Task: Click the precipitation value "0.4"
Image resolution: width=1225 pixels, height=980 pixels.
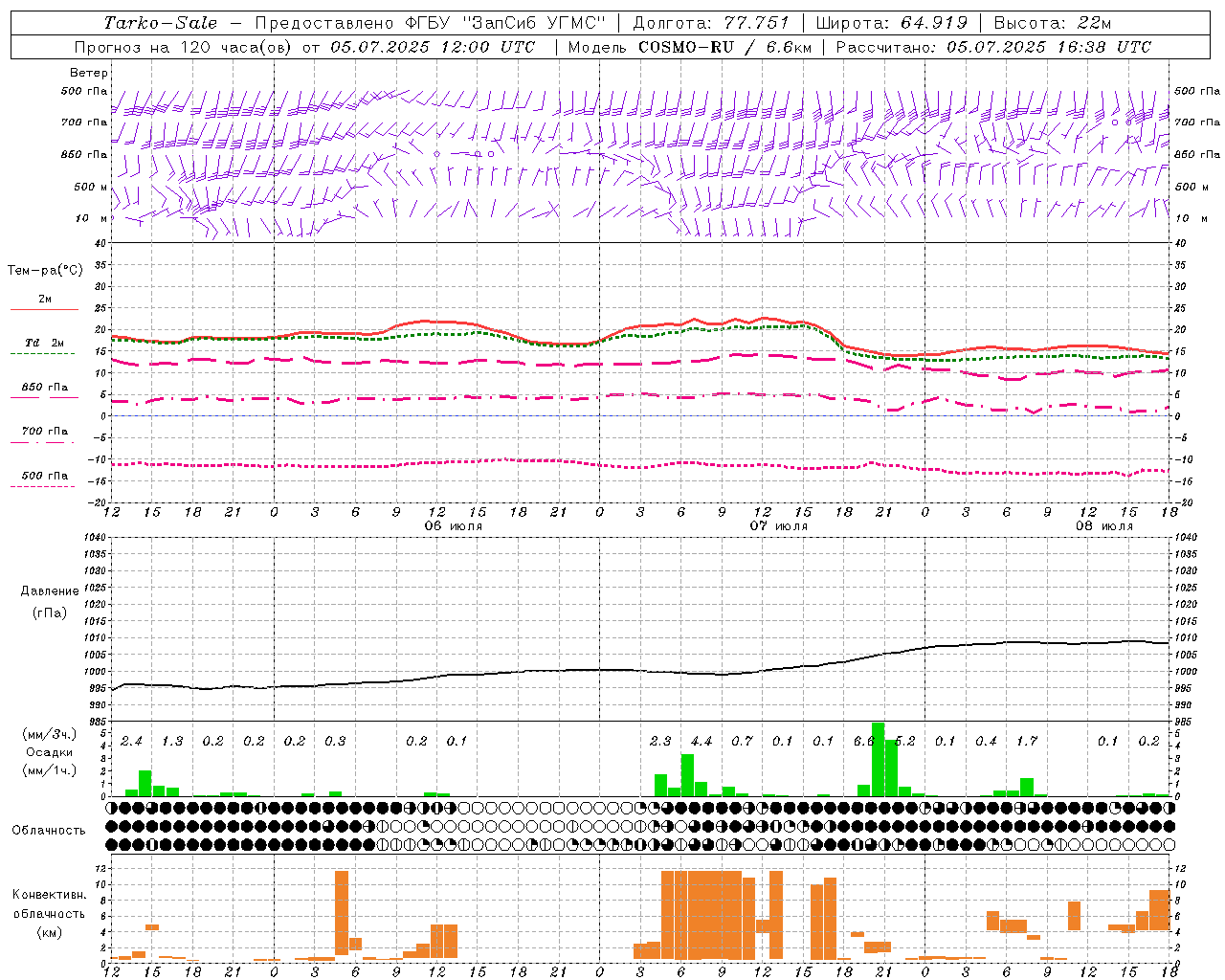Action: (986, 741)
